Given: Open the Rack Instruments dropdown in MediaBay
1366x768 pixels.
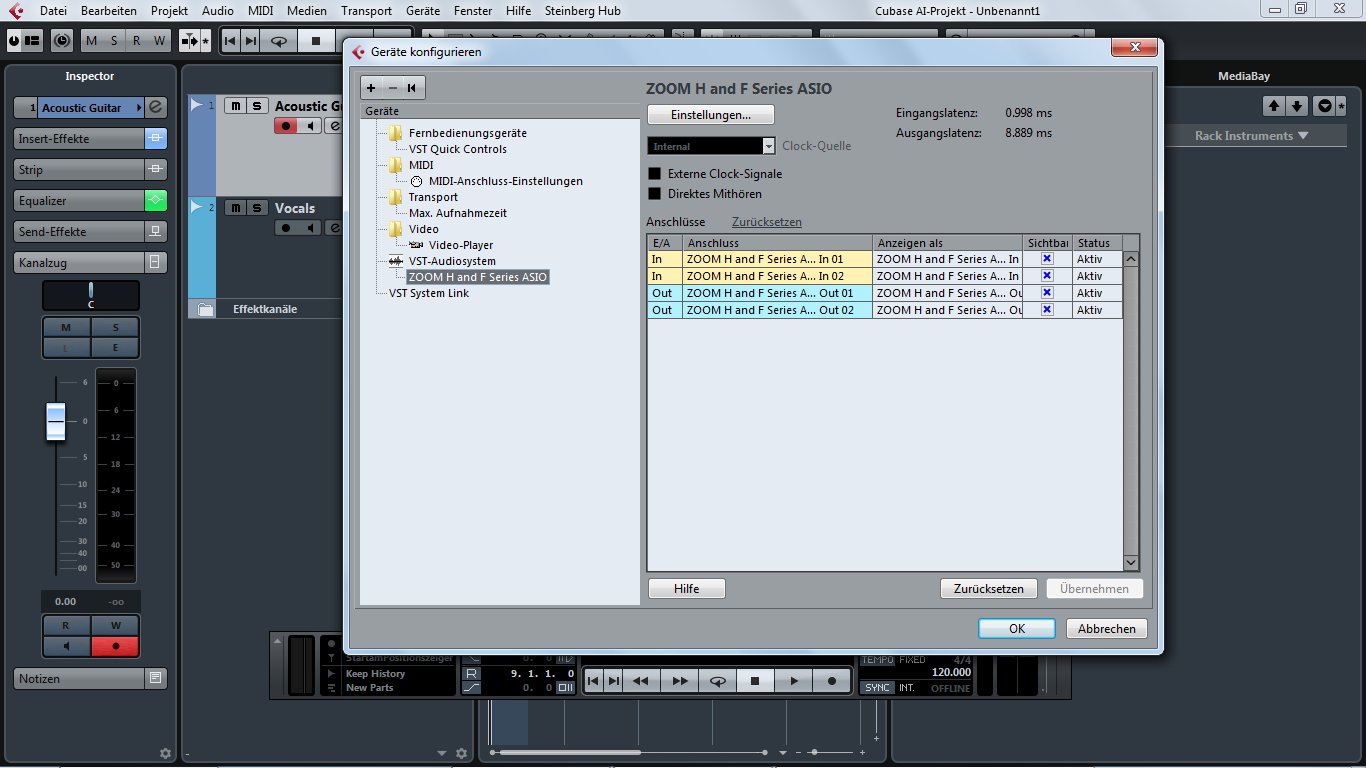Looking at the screenshot, I should click(x=1251, y=136).
